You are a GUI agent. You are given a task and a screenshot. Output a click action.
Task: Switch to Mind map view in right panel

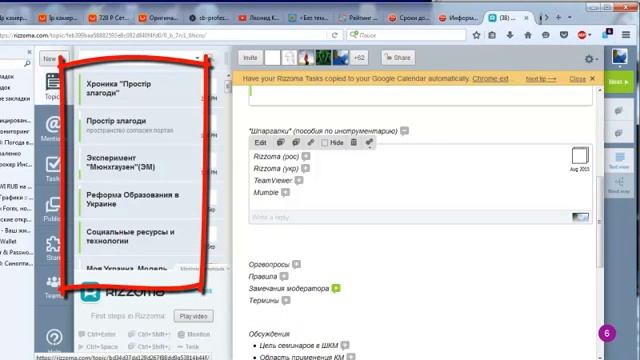point(619,185)
